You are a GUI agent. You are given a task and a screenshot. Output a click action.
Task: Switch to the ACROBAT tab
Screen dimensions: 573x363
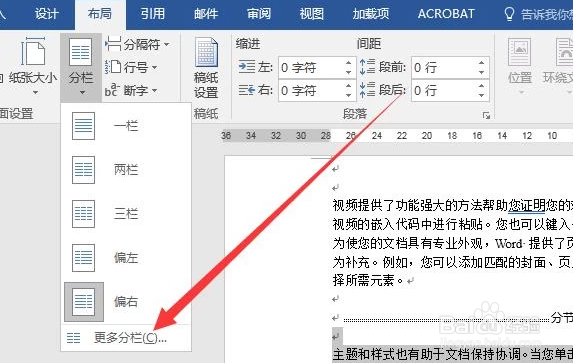[x=446, y=14]
